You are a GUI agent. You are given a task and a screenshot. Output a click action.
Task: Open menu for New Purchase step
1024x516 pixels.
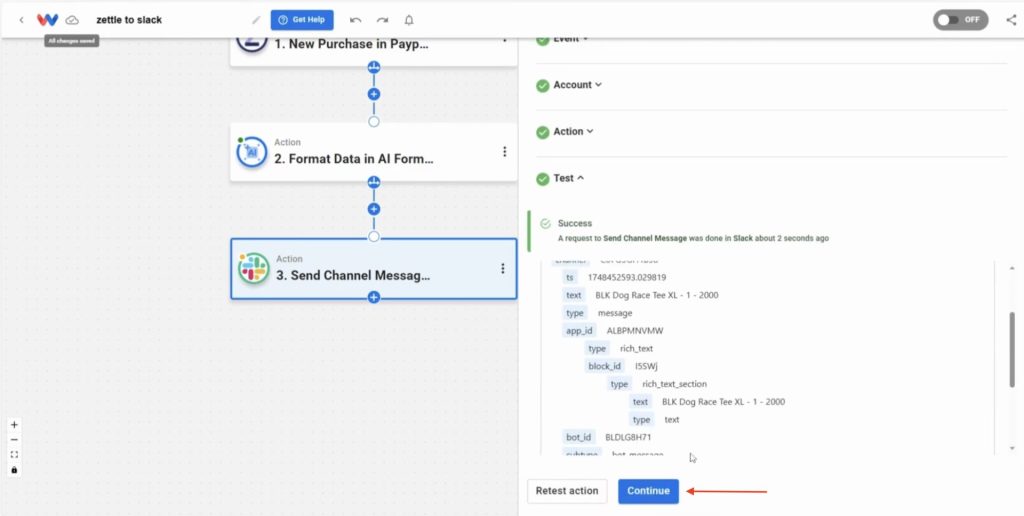coord(504,40)
